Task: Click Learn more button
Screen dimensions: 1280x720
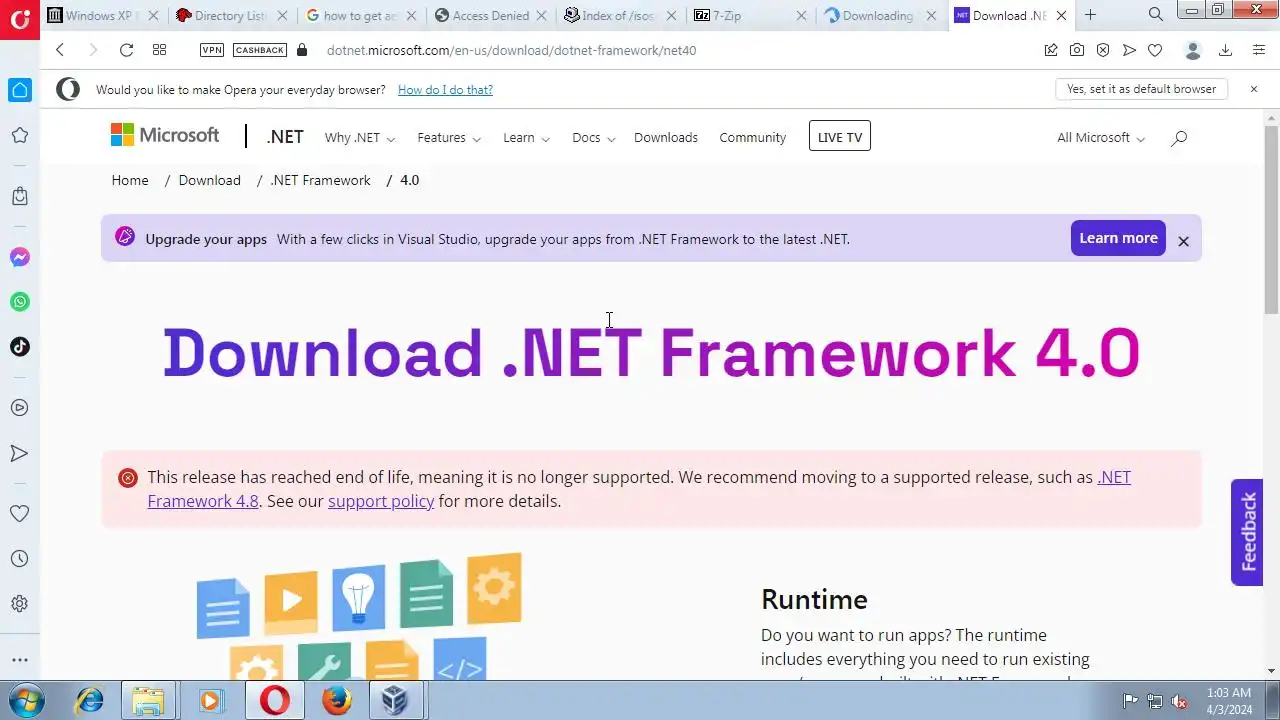Action: pos(1118,238)
